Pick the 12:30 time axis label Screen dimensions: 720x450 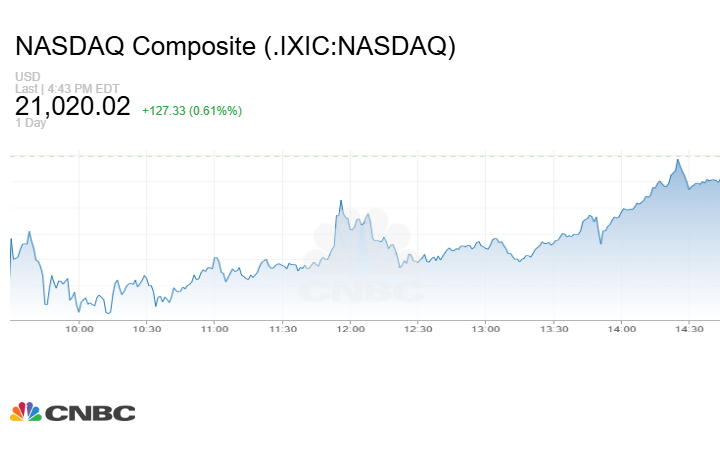click(418, 329)
